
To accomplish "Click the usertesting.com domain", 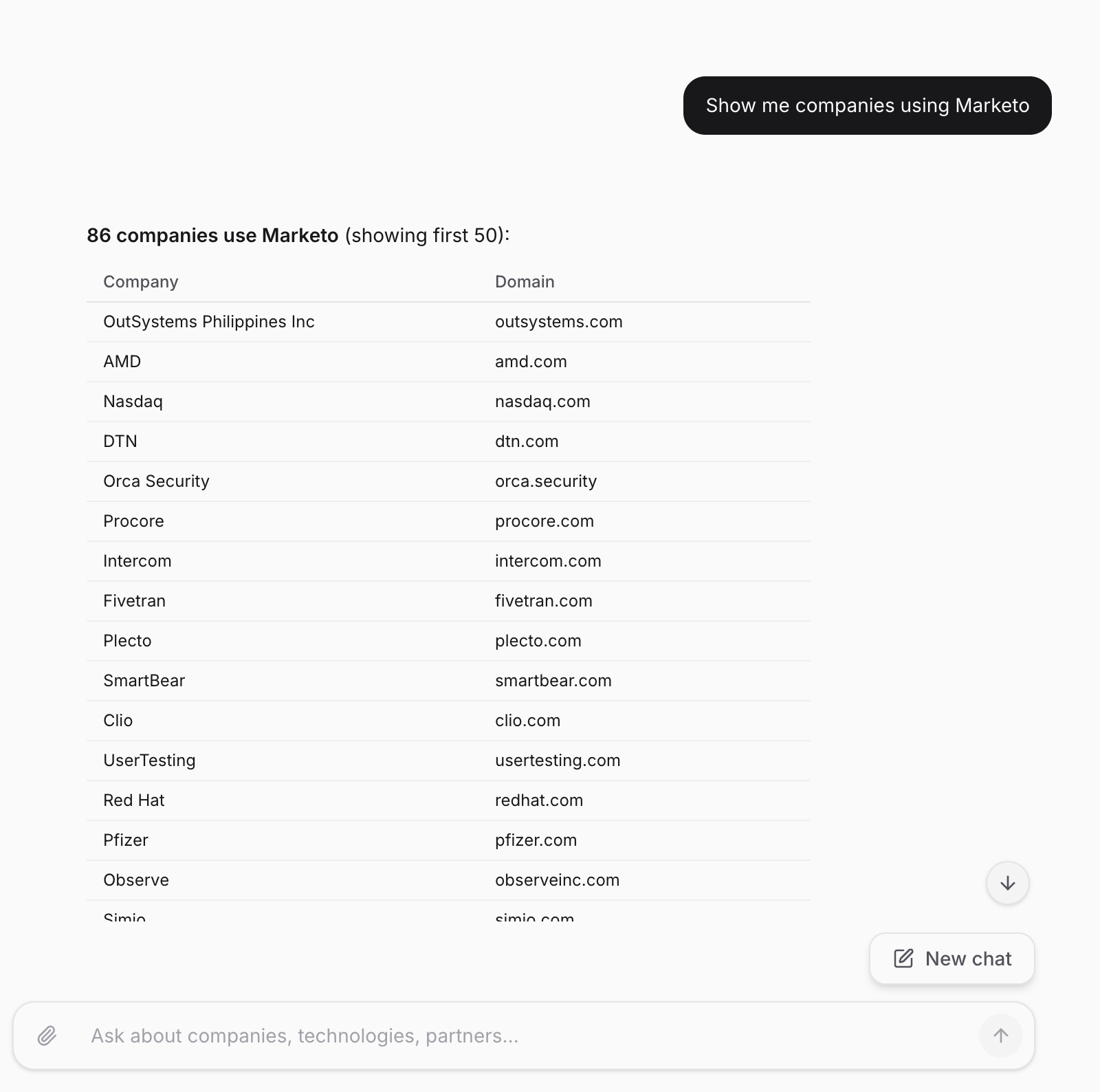I will click(558, 761).
